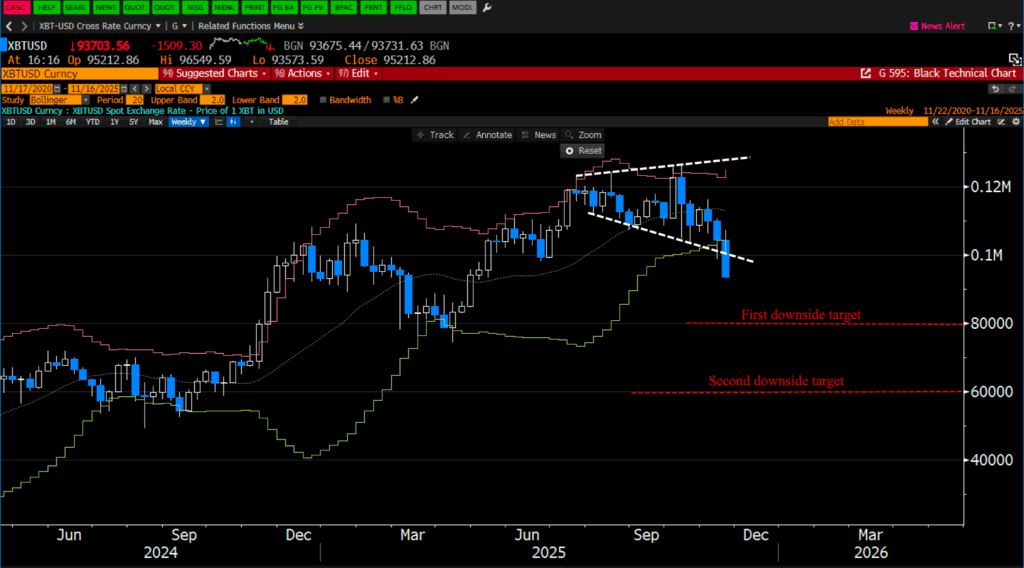The width and height of the screenshot is (1024, 568).
Task: Undo the last chart change
Action: point(994,87)
